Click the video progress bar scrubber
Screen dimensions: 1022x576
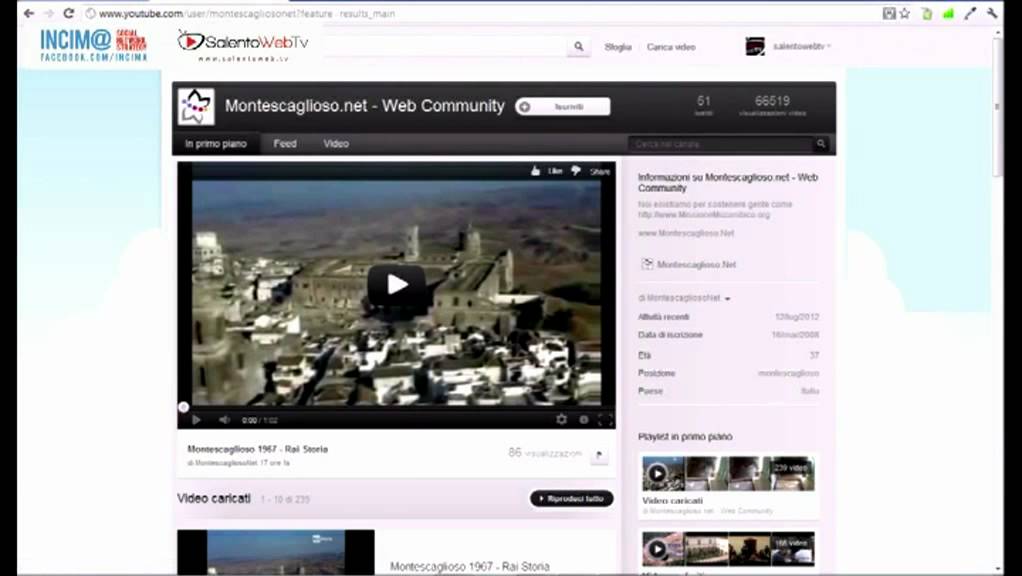point(183,407)
